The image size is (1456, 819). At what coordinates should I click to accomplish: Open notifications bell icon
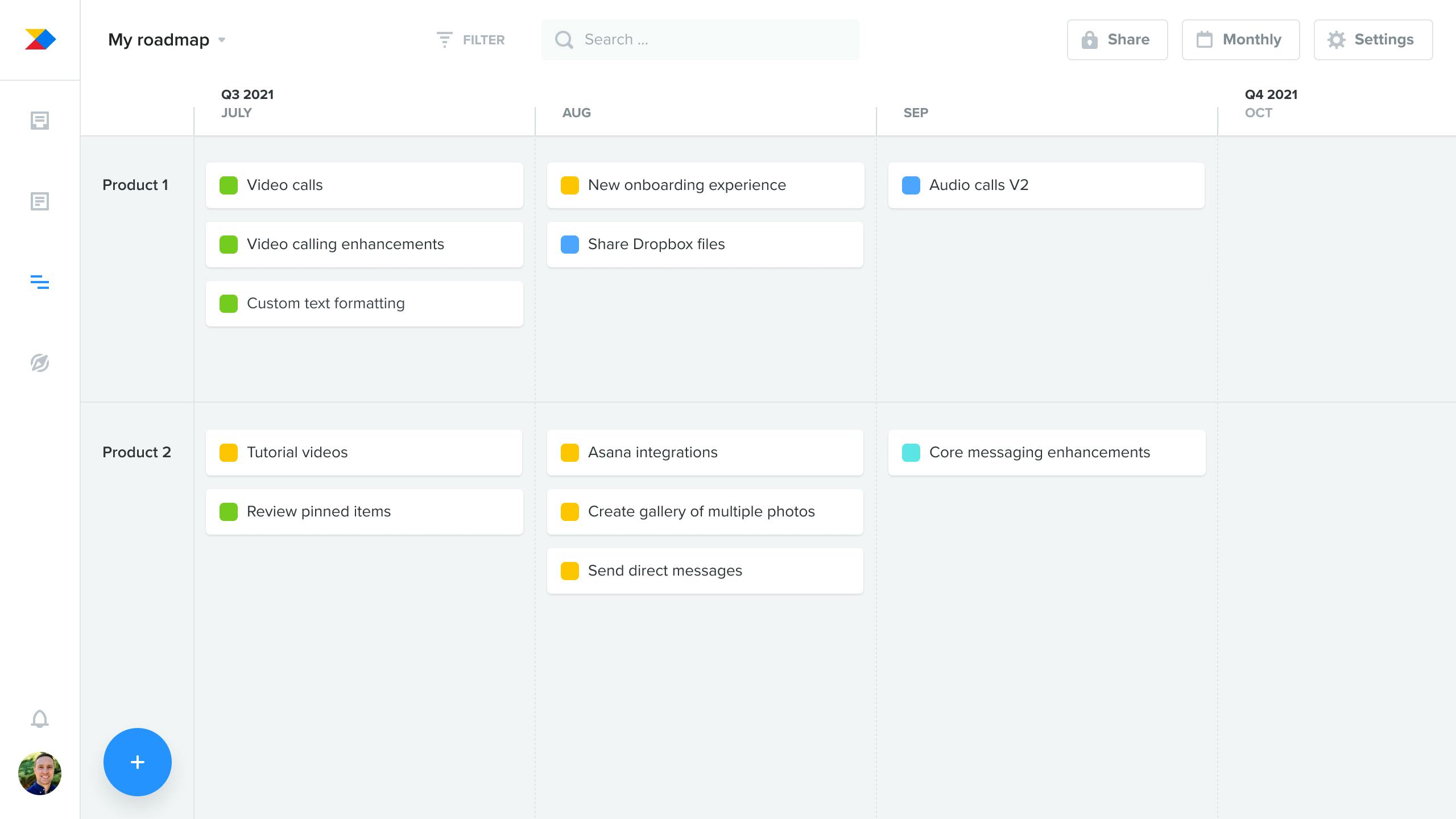[x=40, y=719]
